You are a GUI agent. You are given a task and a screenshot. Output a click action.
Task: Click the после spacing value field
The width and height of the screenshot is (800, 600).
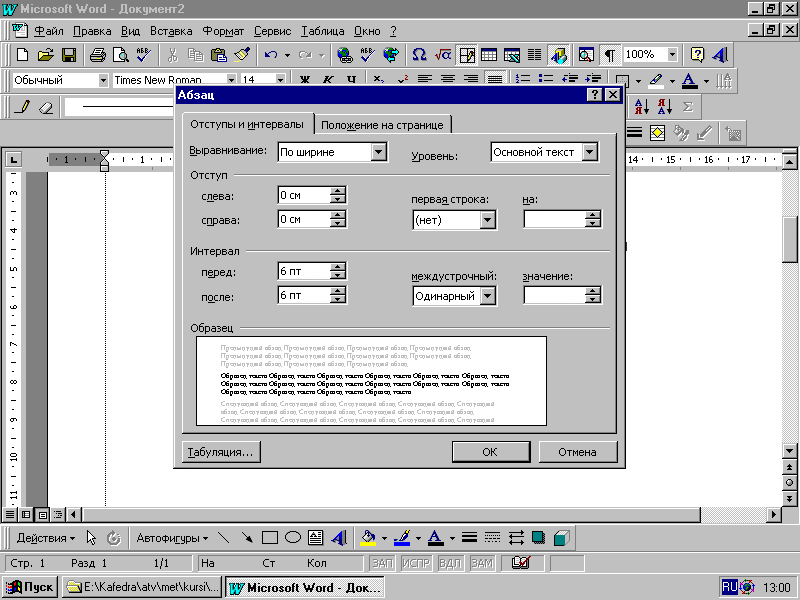click(x=304, y=295)
